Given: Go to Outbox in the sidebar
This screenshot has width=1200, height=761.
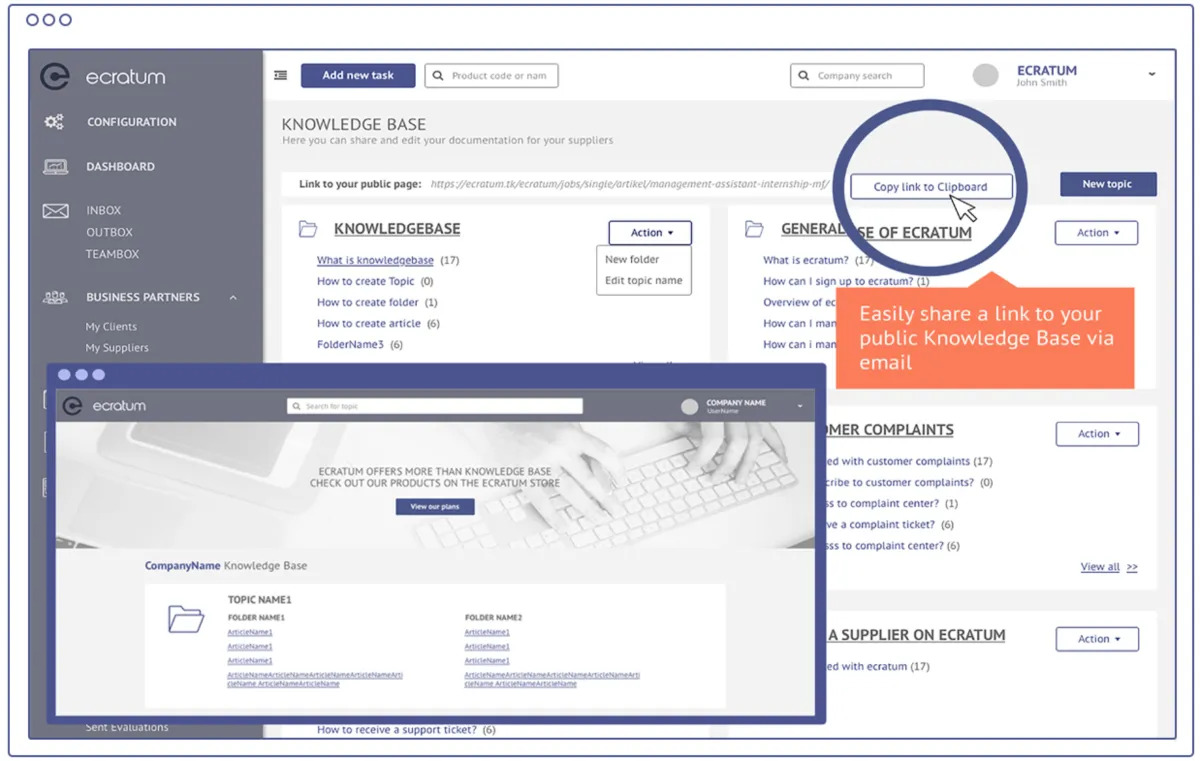Looking at the screenshot, I should click(x=109, y=232).
